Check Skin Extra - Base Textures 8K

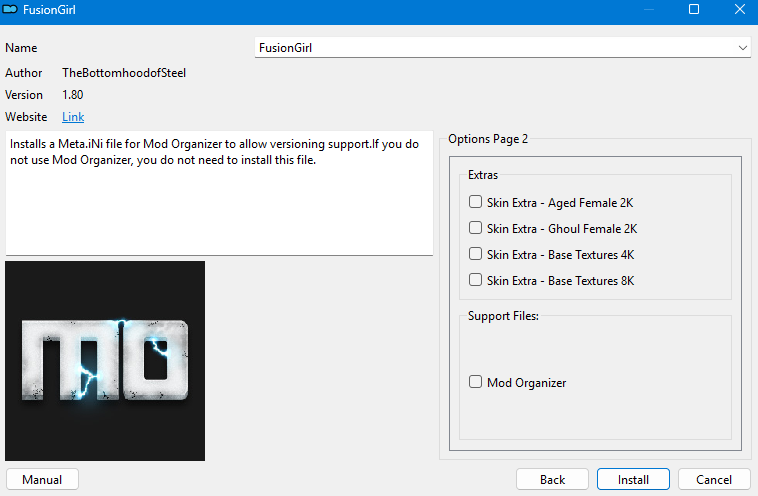click(475, 280)
